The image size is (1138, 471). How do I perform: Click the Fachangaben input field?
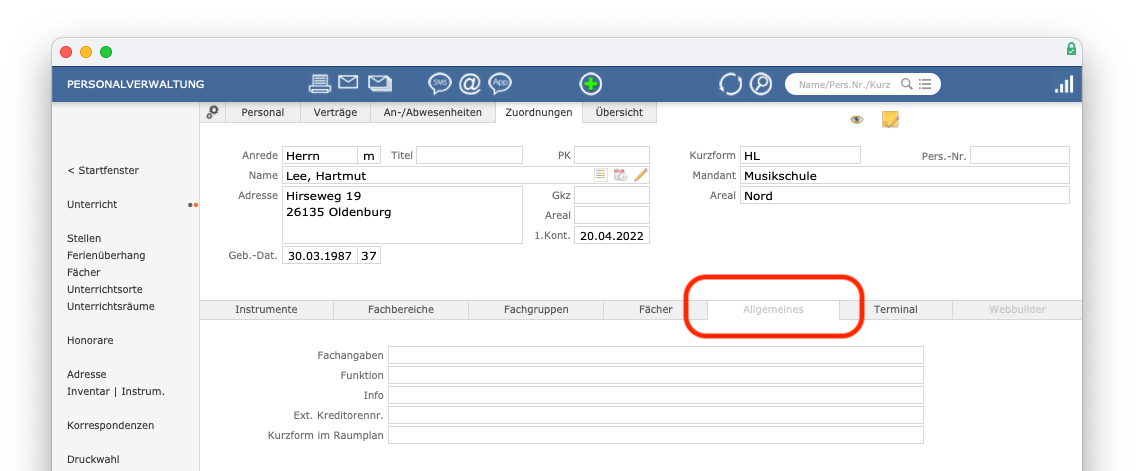coord(655,355)
